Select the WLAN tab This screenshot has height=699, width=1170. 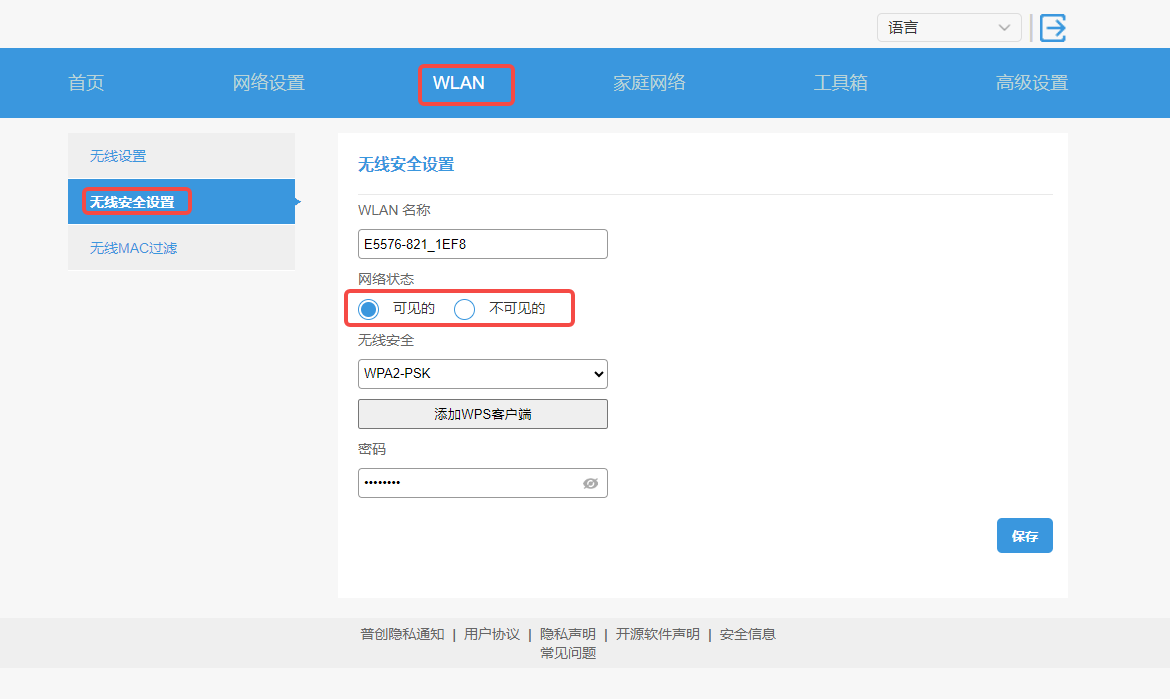[459, 83]
